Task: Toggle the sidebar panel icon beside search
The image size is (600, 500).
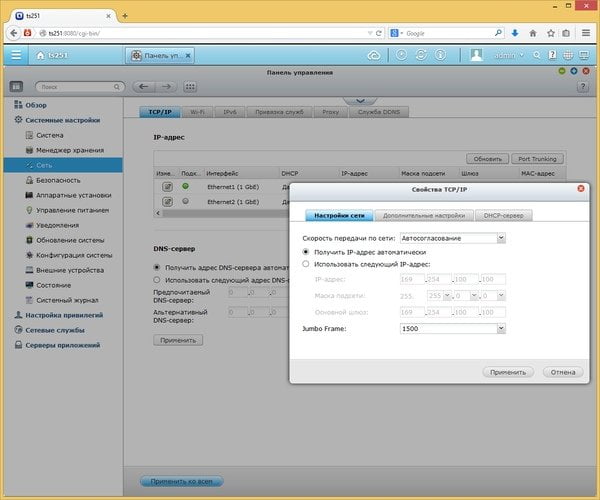Action: click(16, 87)
